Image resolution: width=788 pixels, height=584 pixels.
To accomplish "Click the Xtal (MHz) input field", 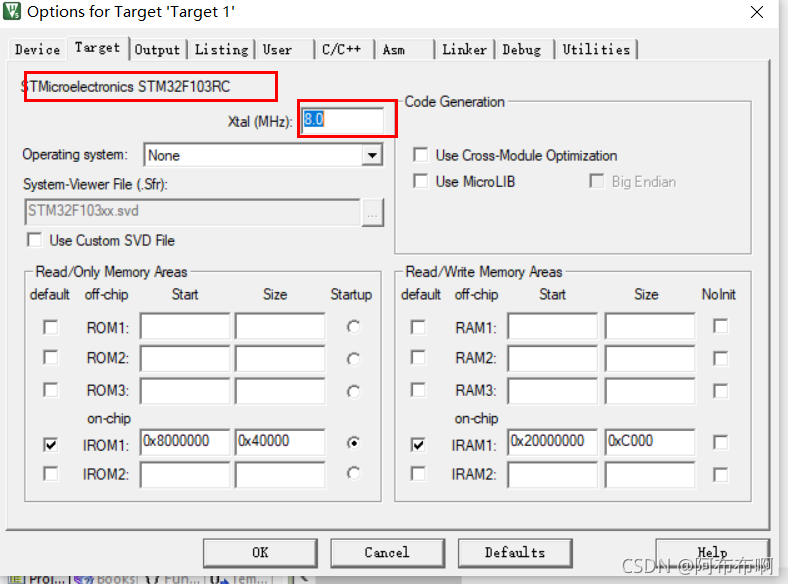I will (343, 120).
